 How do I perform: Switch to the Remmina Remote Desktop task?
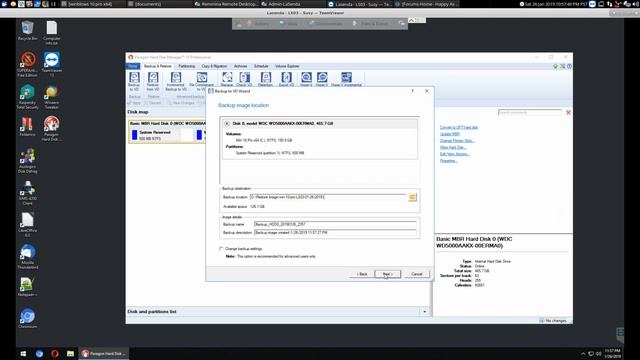(x=226, y=4)
